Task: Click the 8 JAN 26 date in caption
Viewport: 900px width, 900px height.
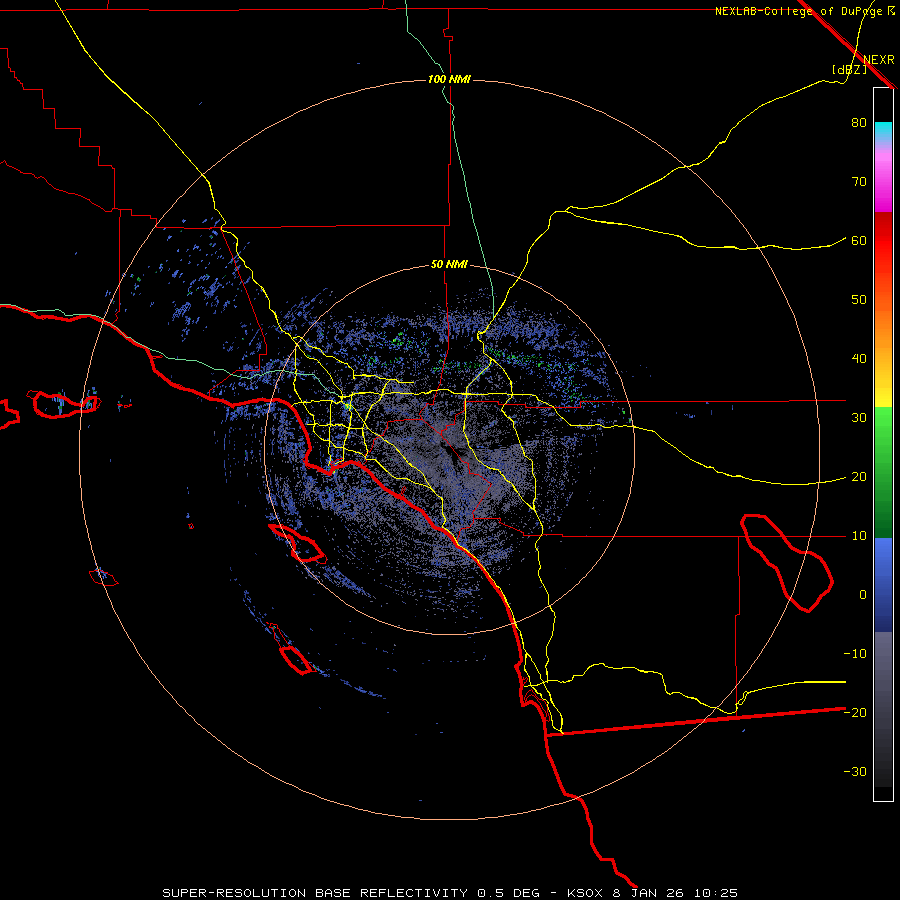Action: [x=649, y=893]
